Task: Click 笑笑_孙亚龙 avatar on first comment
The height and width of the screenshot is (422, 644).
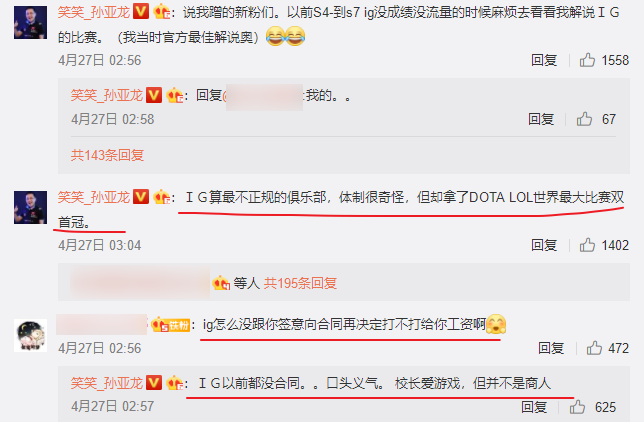Action: [30, 22]
